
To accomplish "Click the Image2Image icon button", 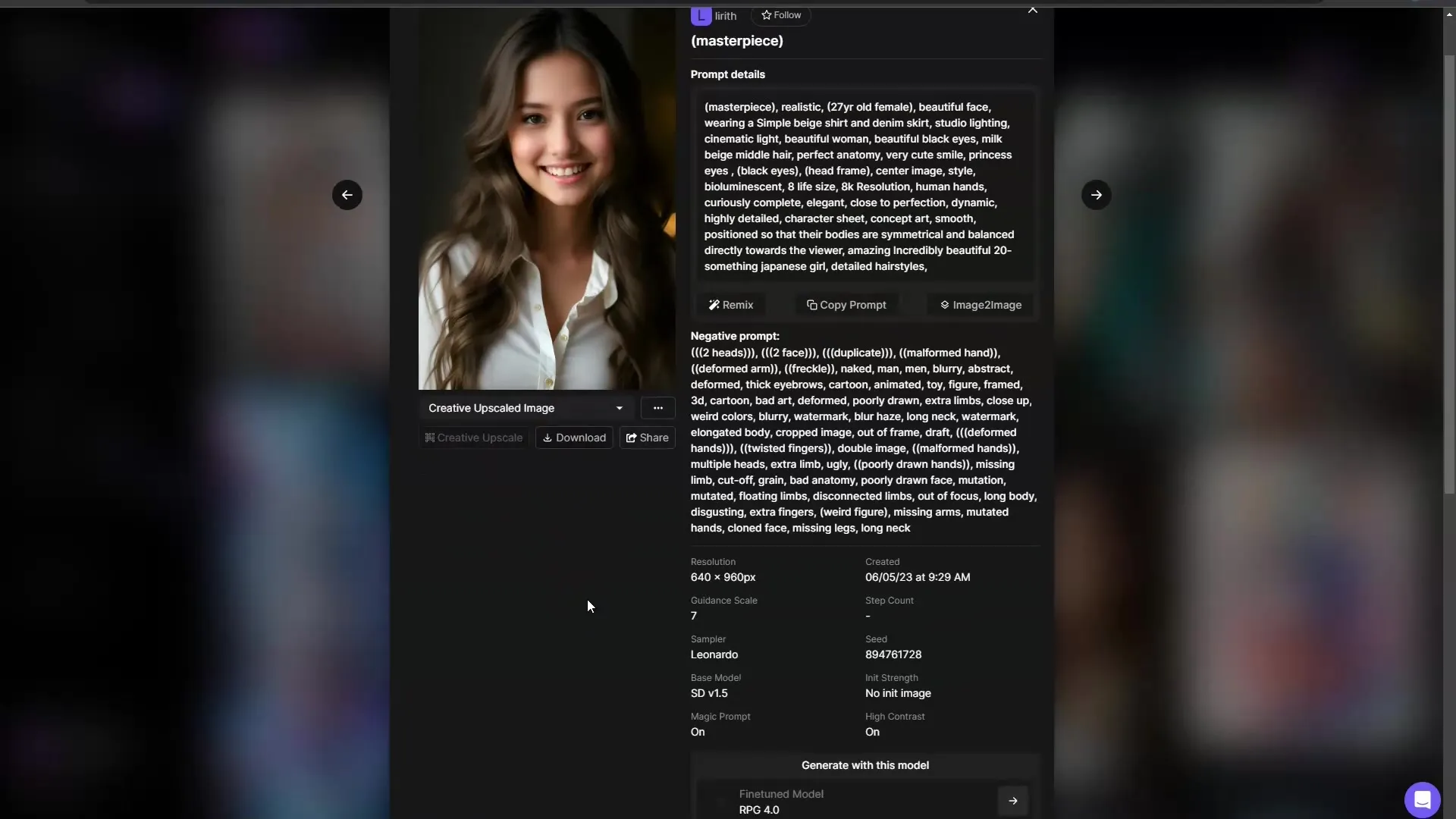I will pos(944,305).
